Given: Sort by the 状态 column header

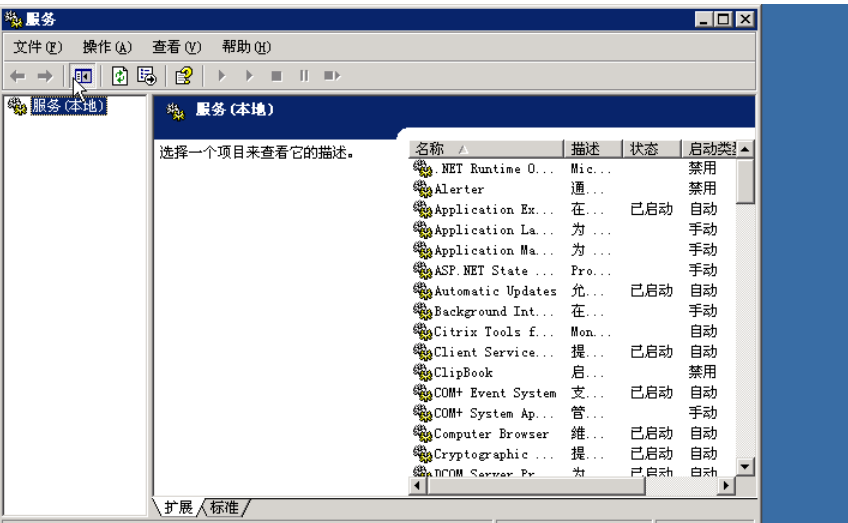Looking at the screenshot, I should point(652,149).
